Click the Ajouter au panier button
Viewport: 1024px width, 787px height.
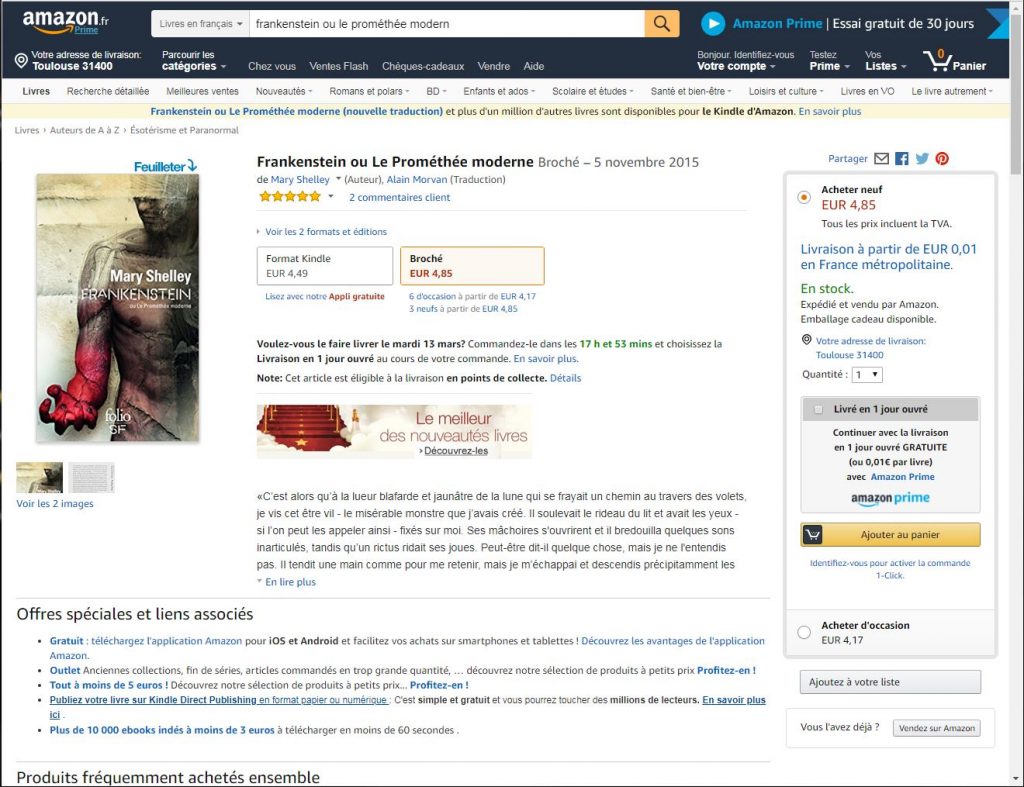point(890,535)
